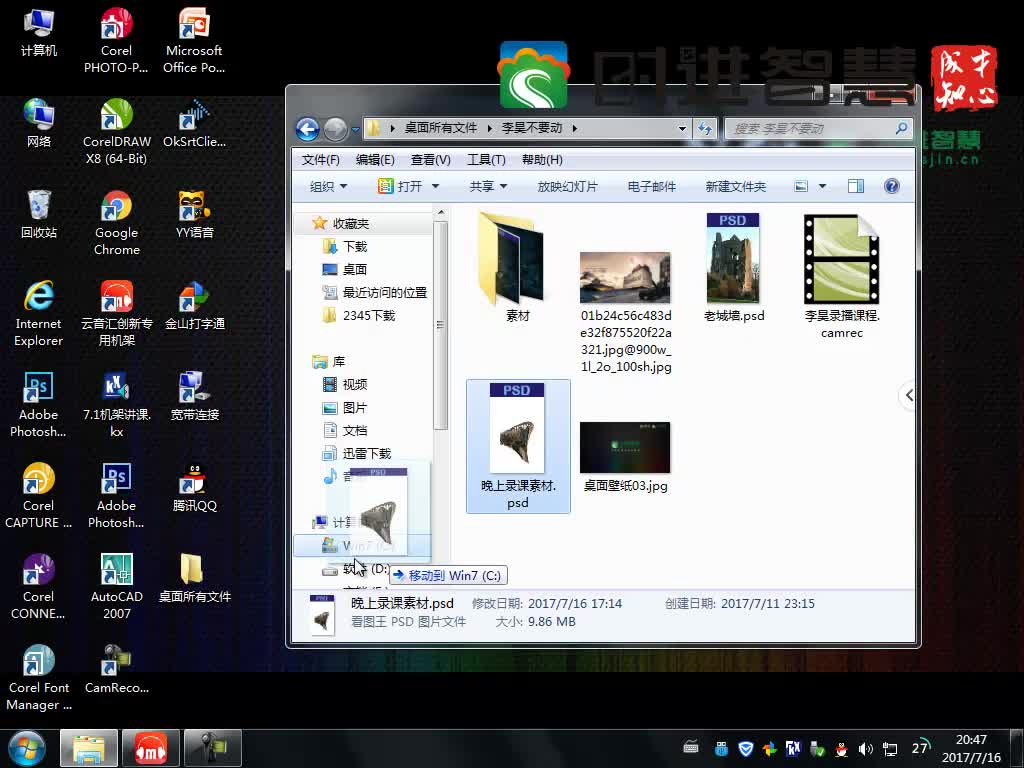Screen dimensions: 1024x768
Task: Open the OkSrtClient desktop shortcut
Action: pyautogui.click(x=194, y=123)
